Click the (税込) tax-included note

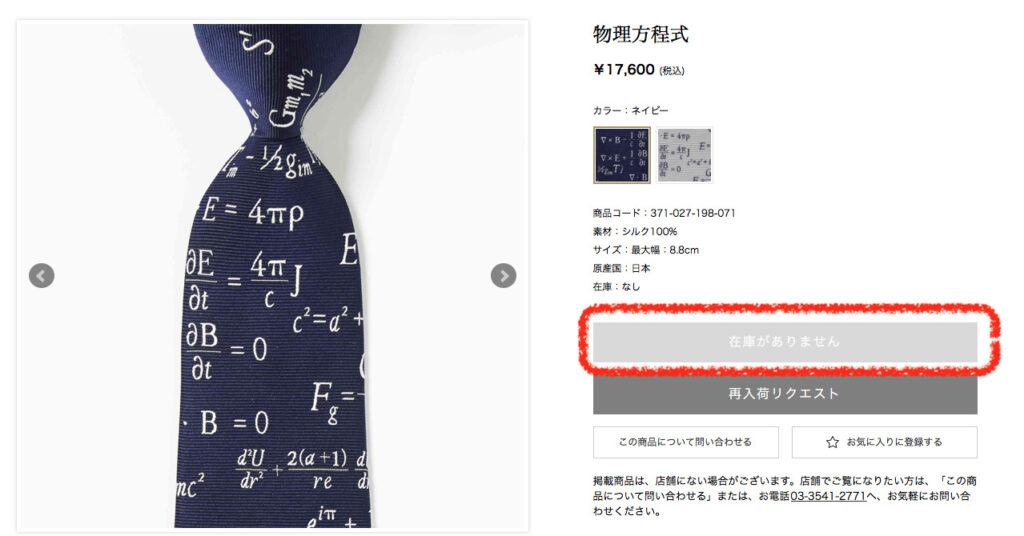pyautogui.click(x=672, y=71)
